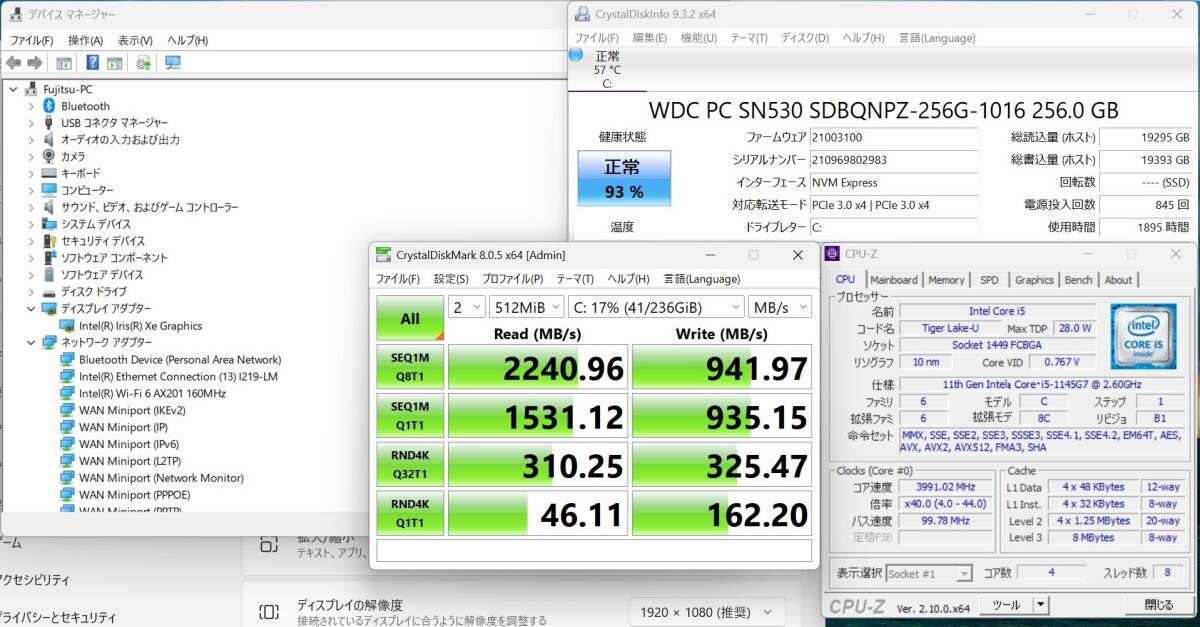1200x627 pixels.
Task: Open the 1920 × 1080 resolution dropdown
Action: pyautogui.click(x=707, y=612)
